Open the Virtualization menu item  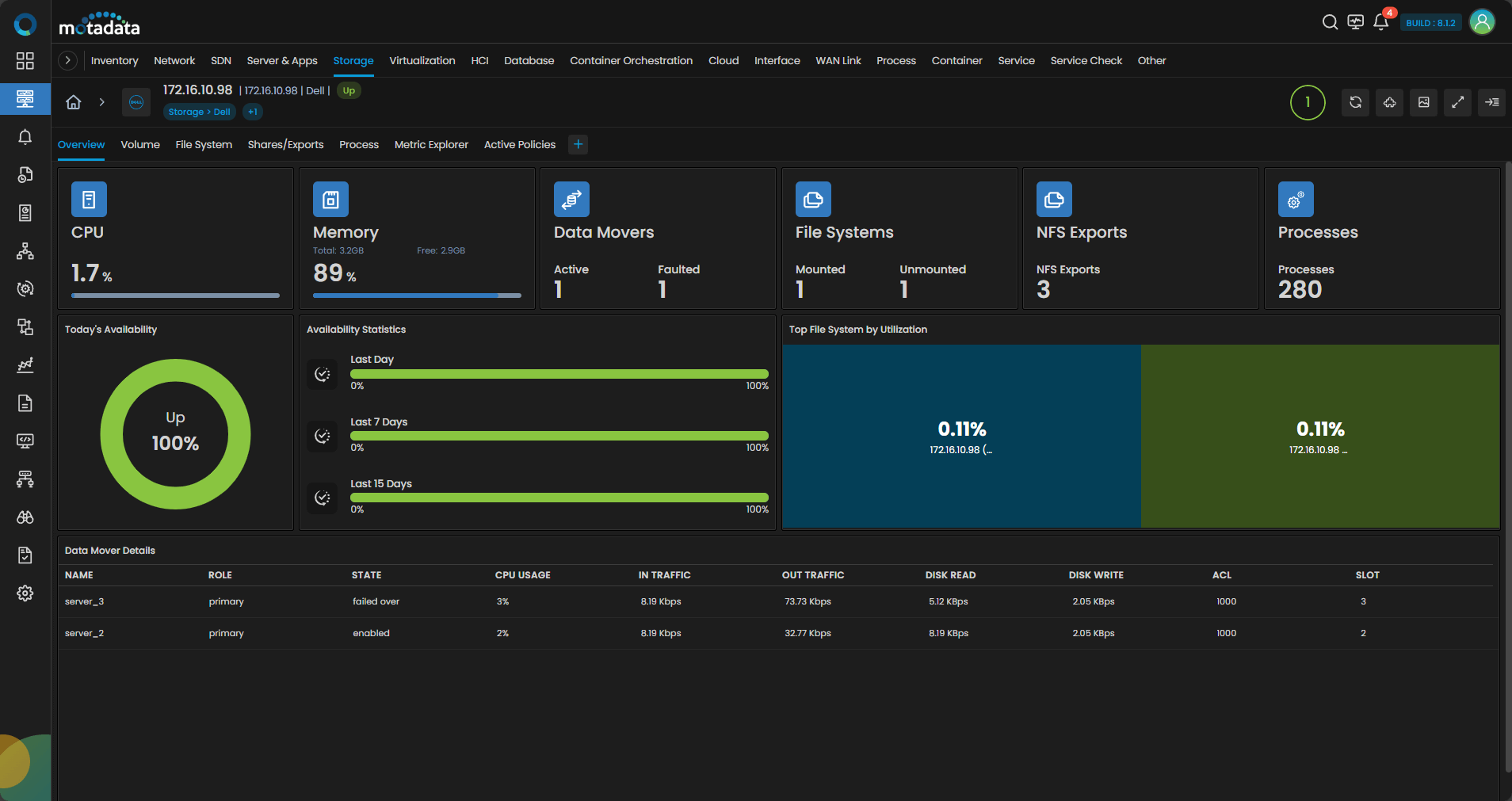(x=422, y=60)
